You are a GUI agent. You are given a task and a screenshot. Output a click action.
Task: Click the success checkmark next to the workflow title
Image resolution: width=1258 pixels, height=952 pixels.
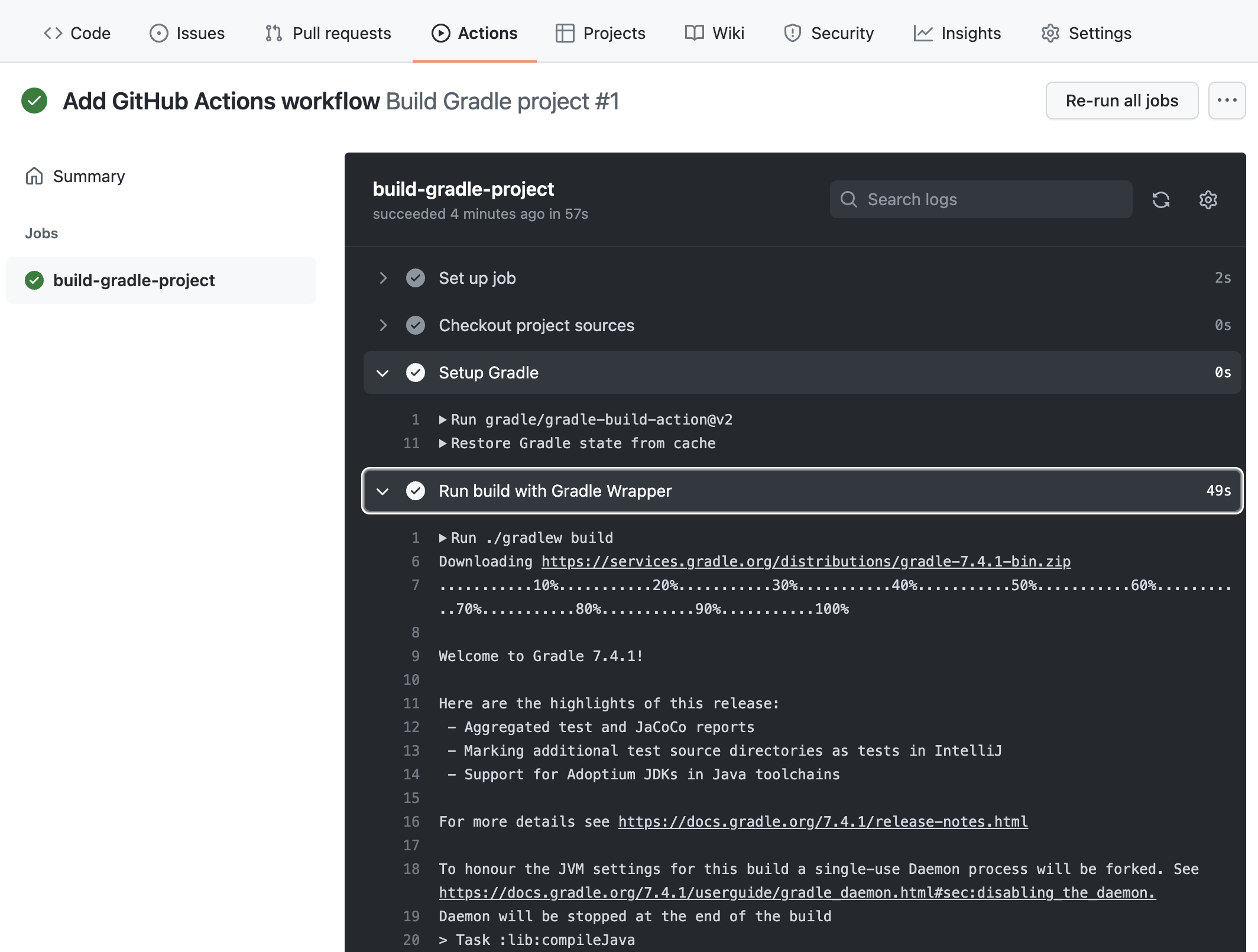(x=34, y=101)
